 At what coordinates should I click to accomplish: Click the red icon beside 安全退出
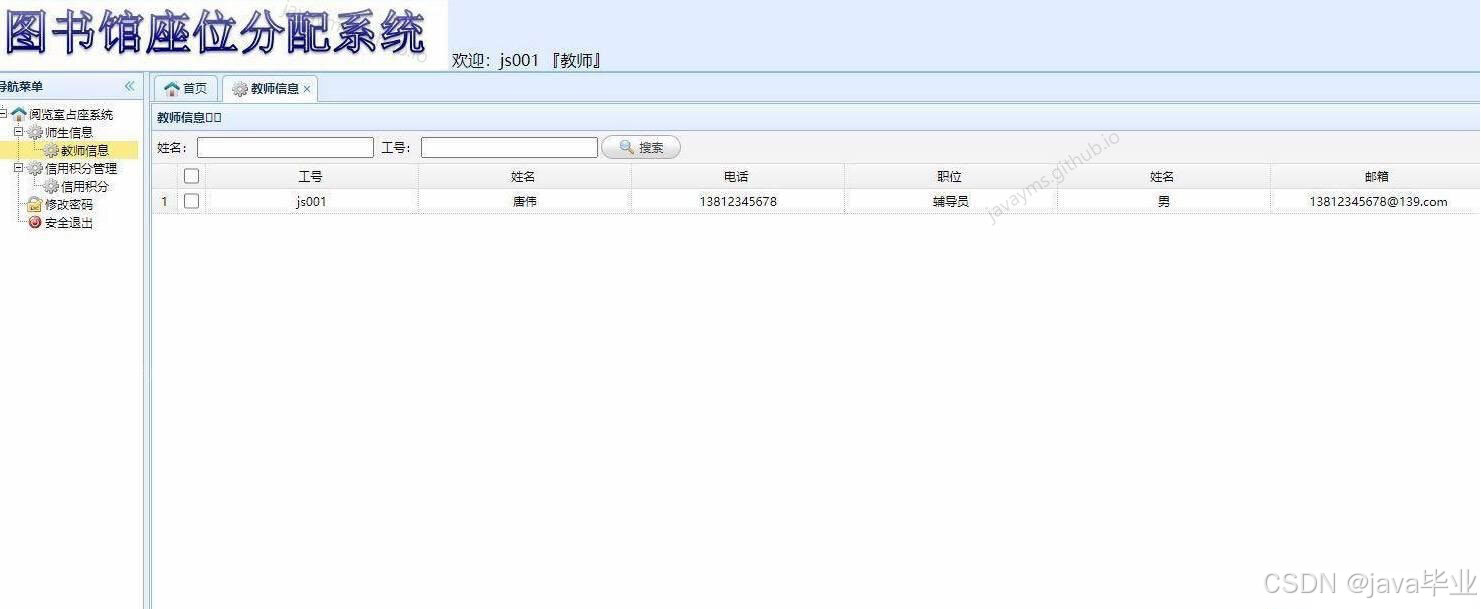pos(35,222)
